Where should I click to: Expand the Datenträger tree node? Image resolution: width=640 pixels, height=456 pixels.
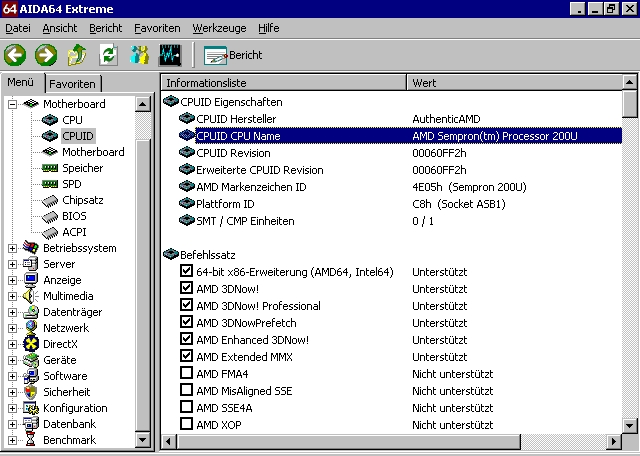pos(12,312)
